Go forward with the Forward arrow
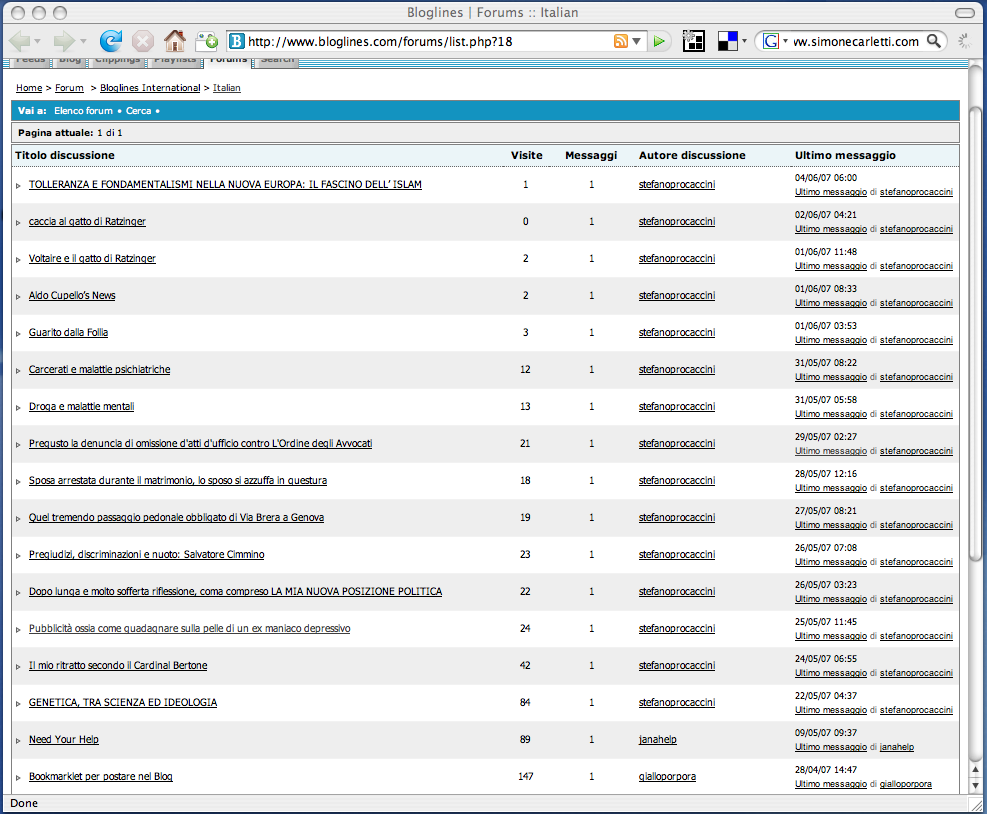The height and width of the screenshot is (814, 987). [x=64, y=42]
